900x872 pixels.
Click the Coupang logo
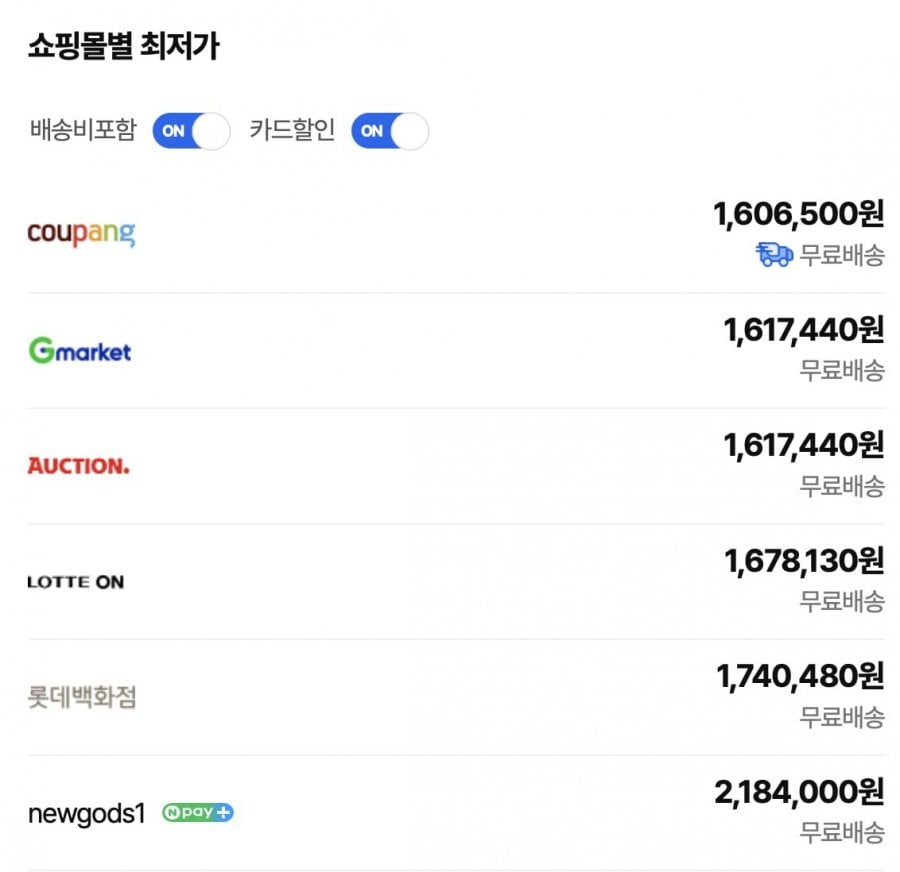[81, 234]
